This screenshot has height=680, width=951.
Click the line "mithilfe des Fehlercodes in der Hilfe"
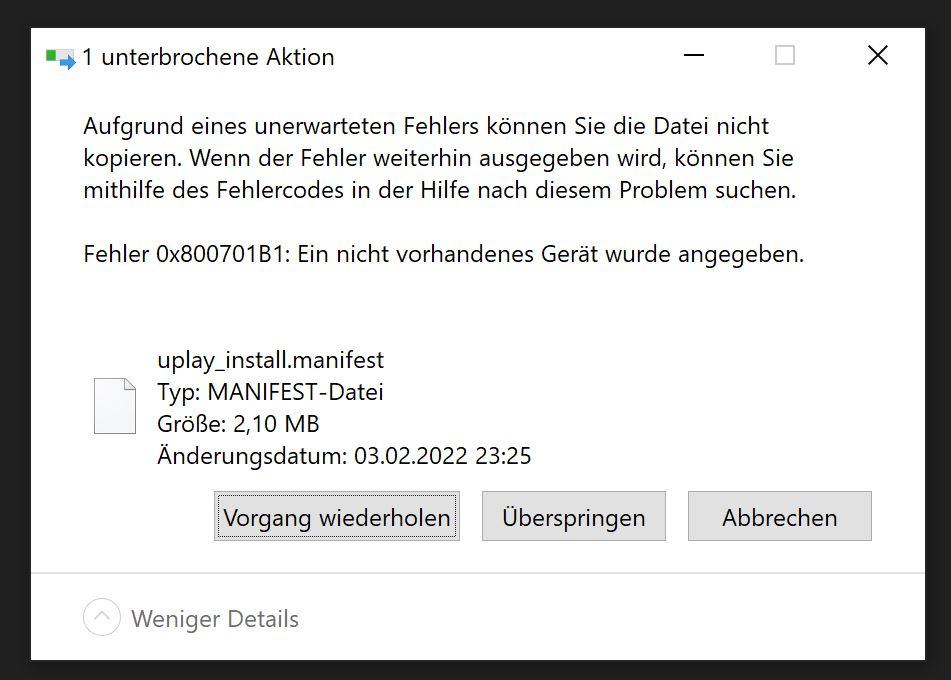click(439, 190)
